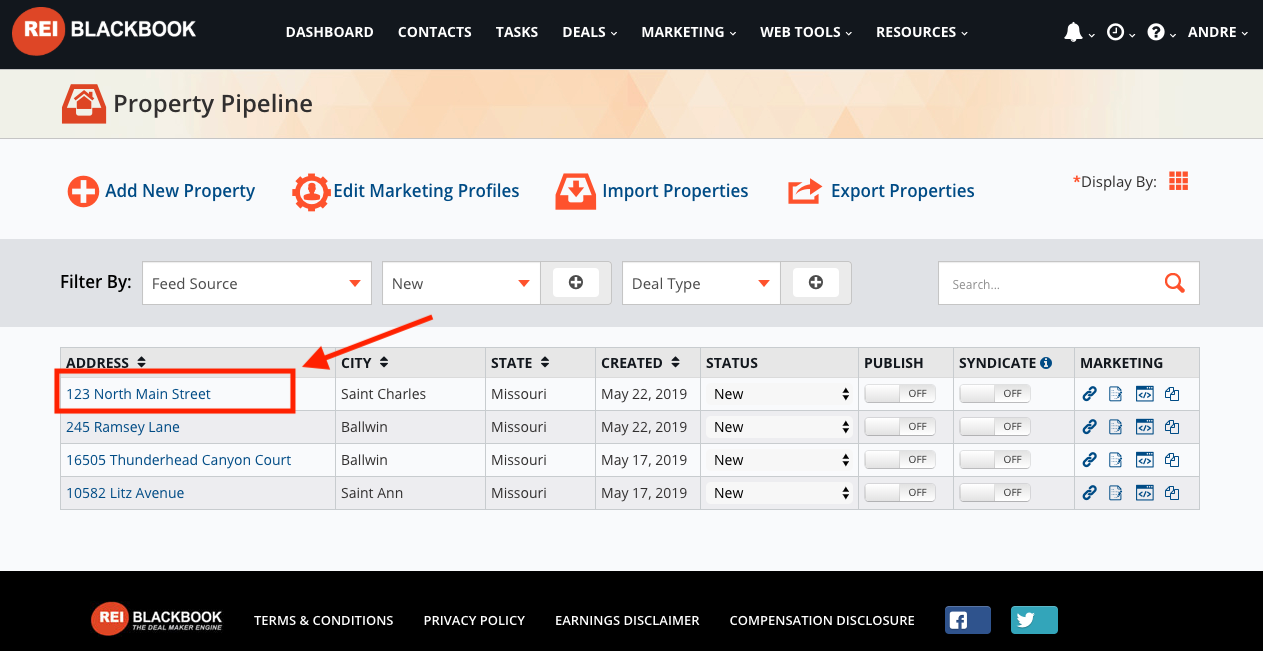The height and width of the screenshot is (651, 1263).
Task: Open the New status filter dropdown
Action: pos(462,283)
